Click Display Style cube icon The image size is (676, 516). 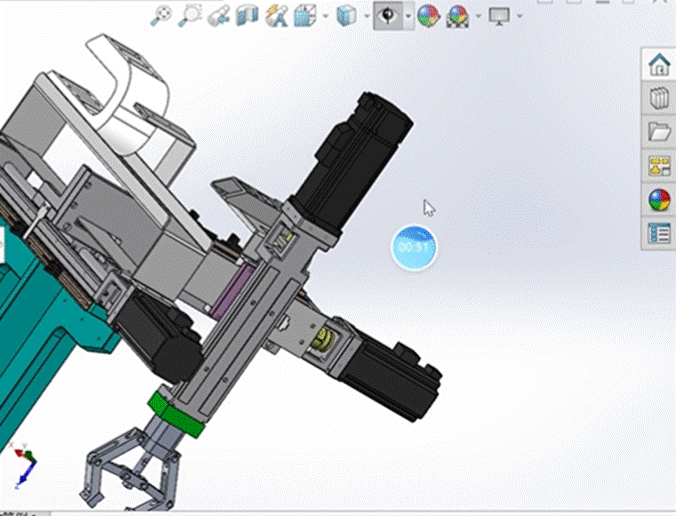point(346,16)
